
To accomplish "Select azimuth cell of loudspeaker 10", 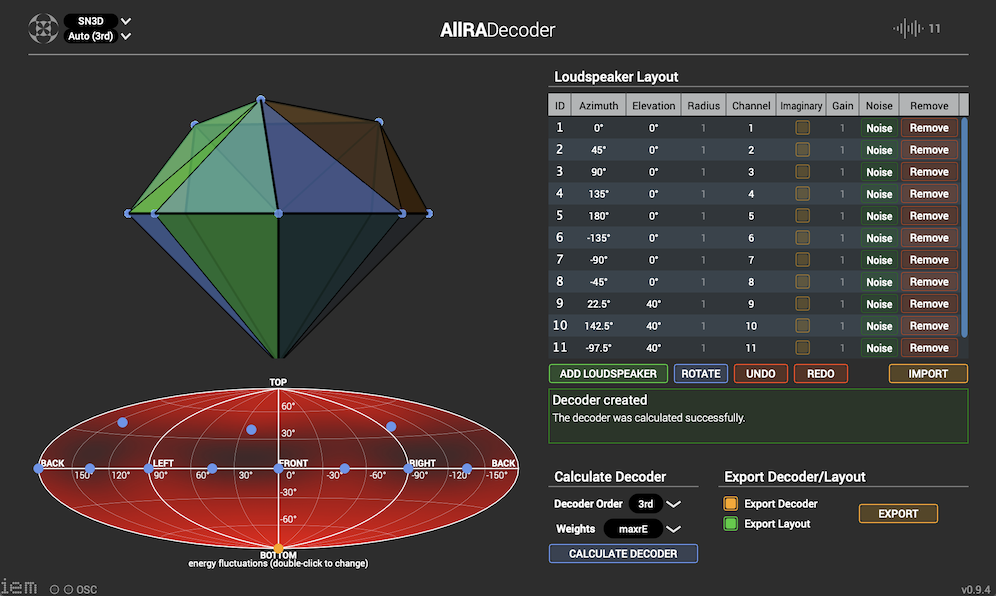I will click(x=599, y=326).
